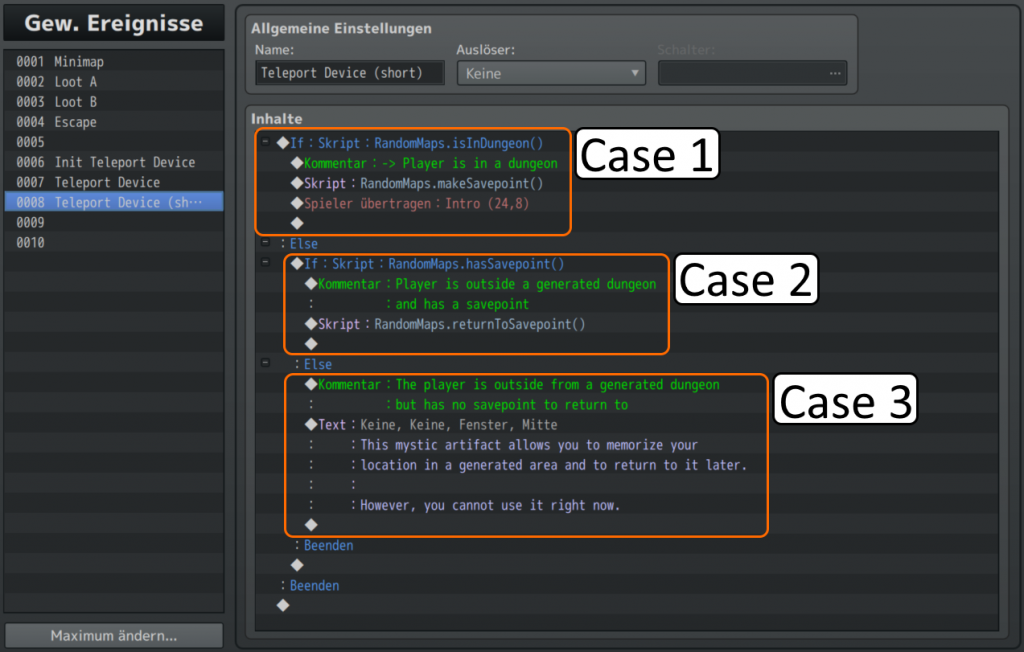Image resolution: width=1024 pixels, height=652 pixels.
Task: Select event 0007 Teleport Device
Action: pos(114,182)
